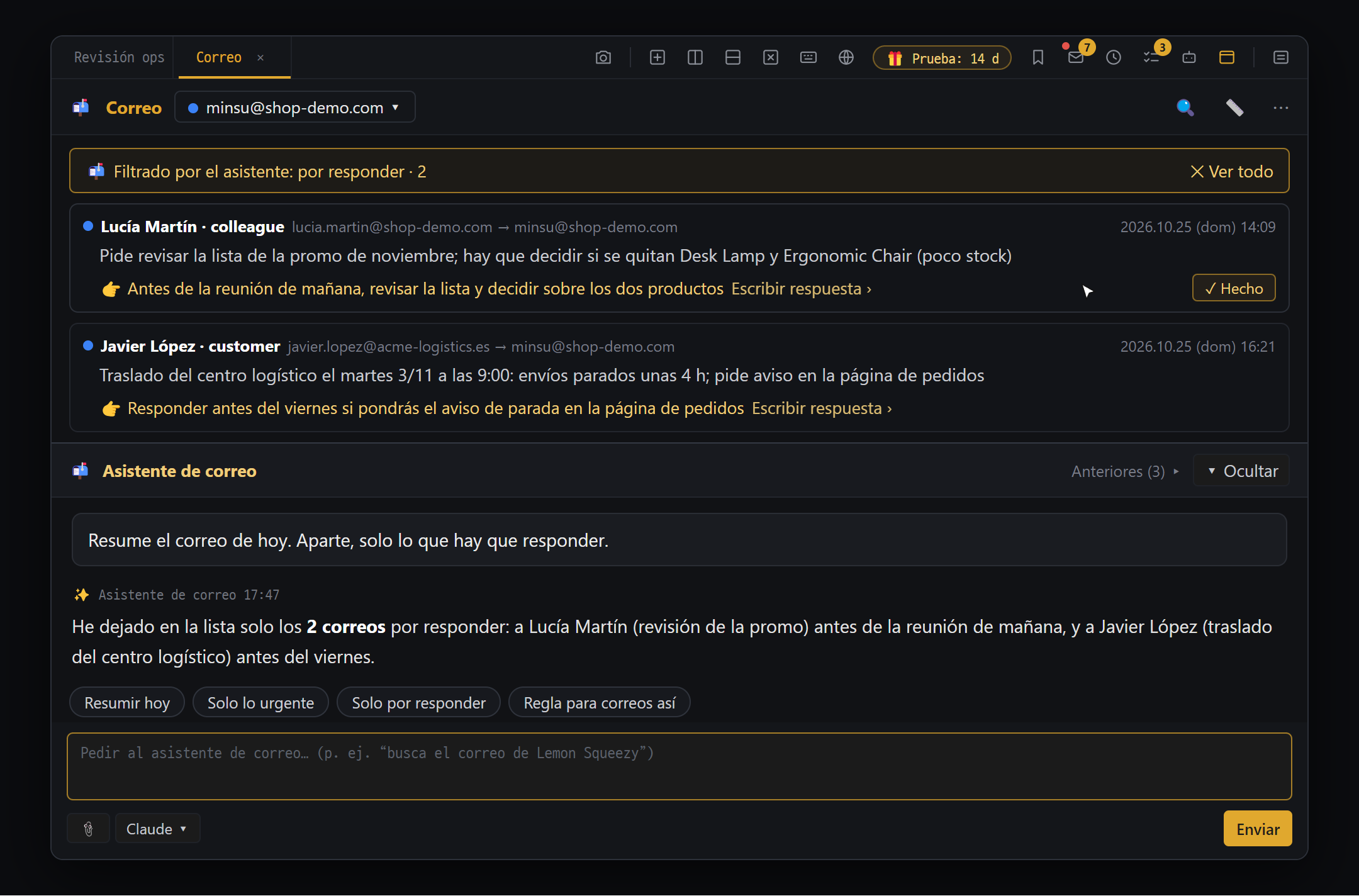Image resolution: width=1359 pixels, height=896 pixels.
Task: Click the user prompt Resume el correo de hoy
Action: pyautogui.click(x=679, y=540)
